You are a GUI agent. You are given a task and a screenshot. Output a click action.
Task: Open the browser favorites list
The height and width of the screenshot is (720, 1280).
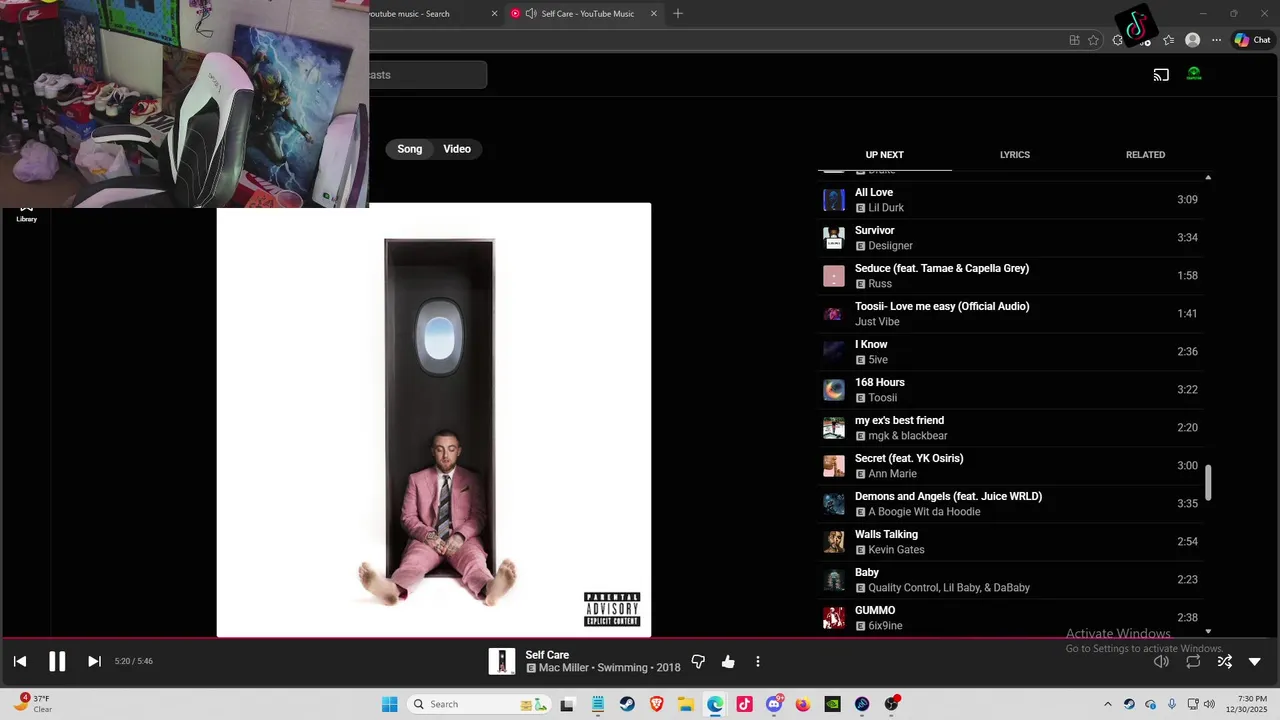click(1168, 40)
